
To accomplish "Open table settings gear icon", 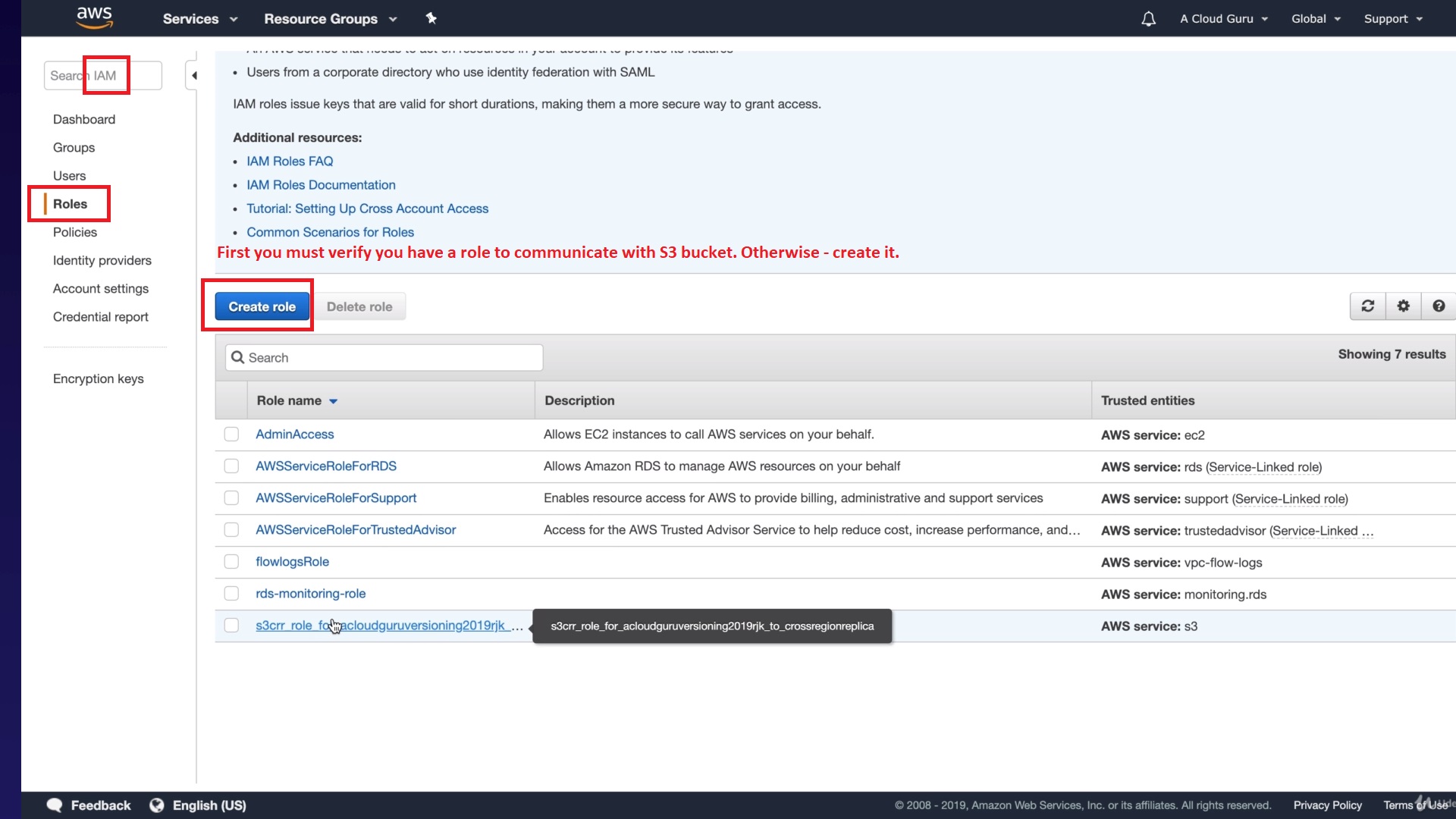I will tap(1403, 306).
